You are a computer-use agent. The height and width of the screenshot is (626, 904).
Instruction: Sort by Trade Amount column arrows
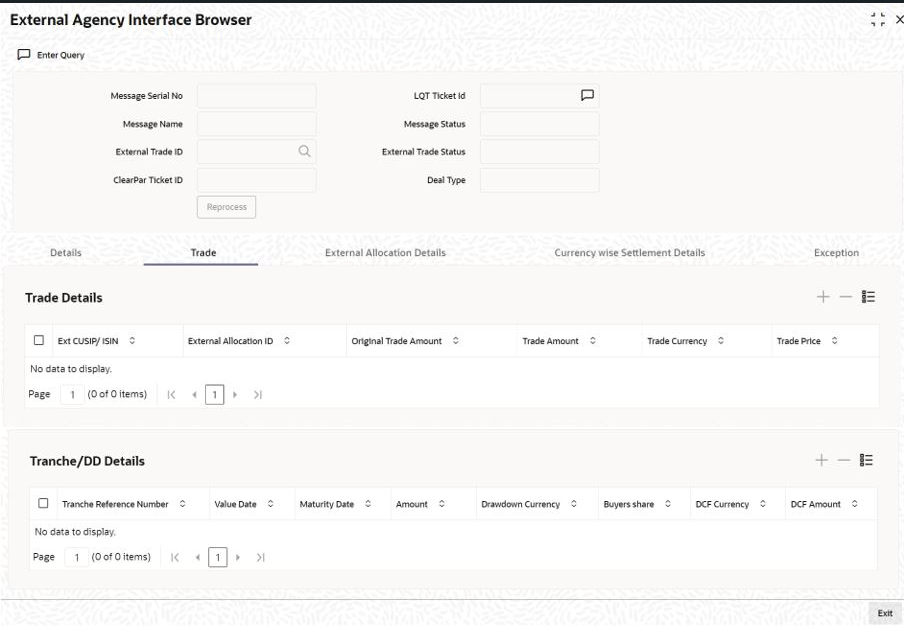tap(593, 341)
